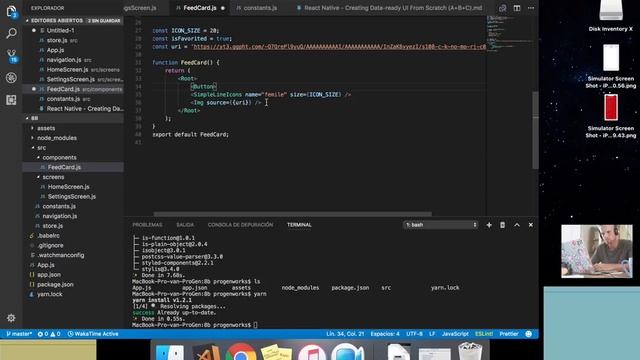Image resolution: width=640 pixels, height=360 pixels.
Task: Open constants.js under src folder
Action: 59,207
